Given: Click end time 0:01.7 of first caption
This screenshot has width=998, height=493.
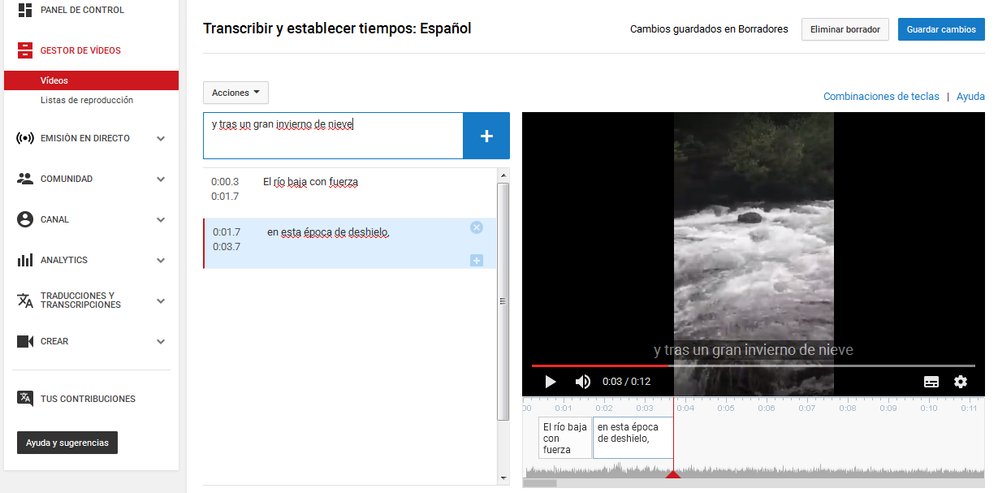Looking at the screenshot, I should (x=225, y=197).
